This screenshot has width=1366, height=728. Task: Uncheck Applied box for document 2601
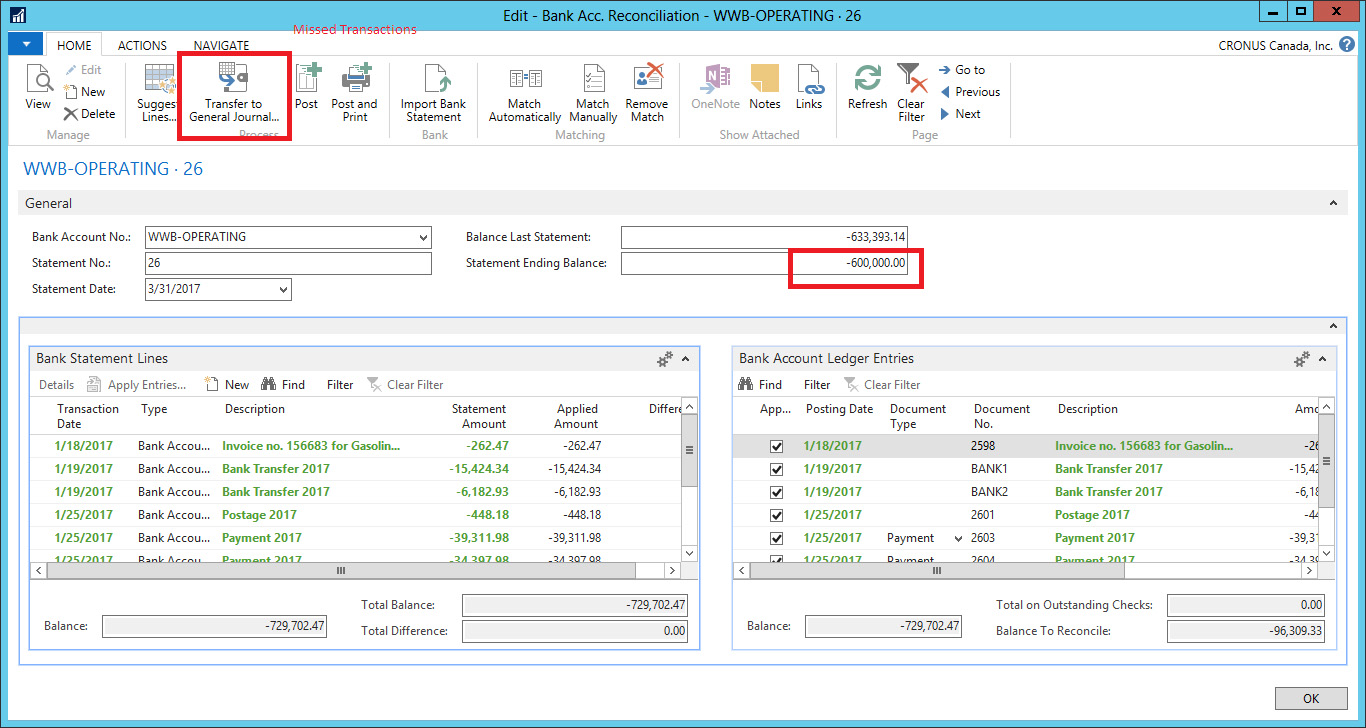pos(776,515)
